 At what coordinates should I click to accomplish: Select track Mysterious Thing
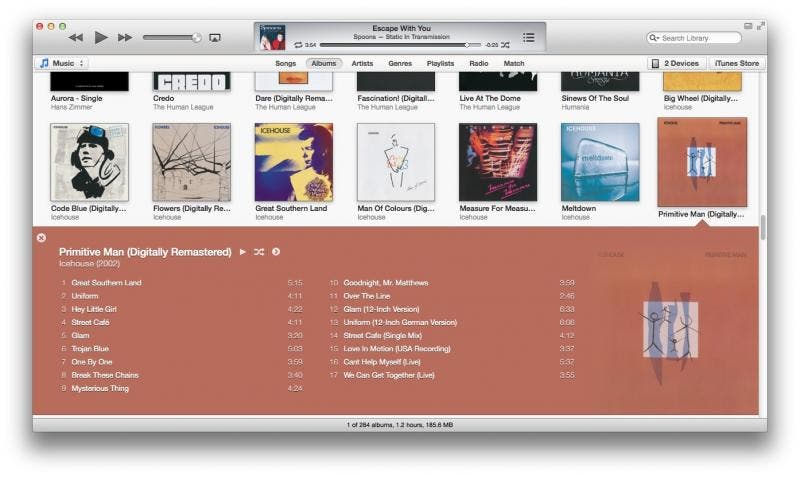pyautogui.click(x=182, y=389)
